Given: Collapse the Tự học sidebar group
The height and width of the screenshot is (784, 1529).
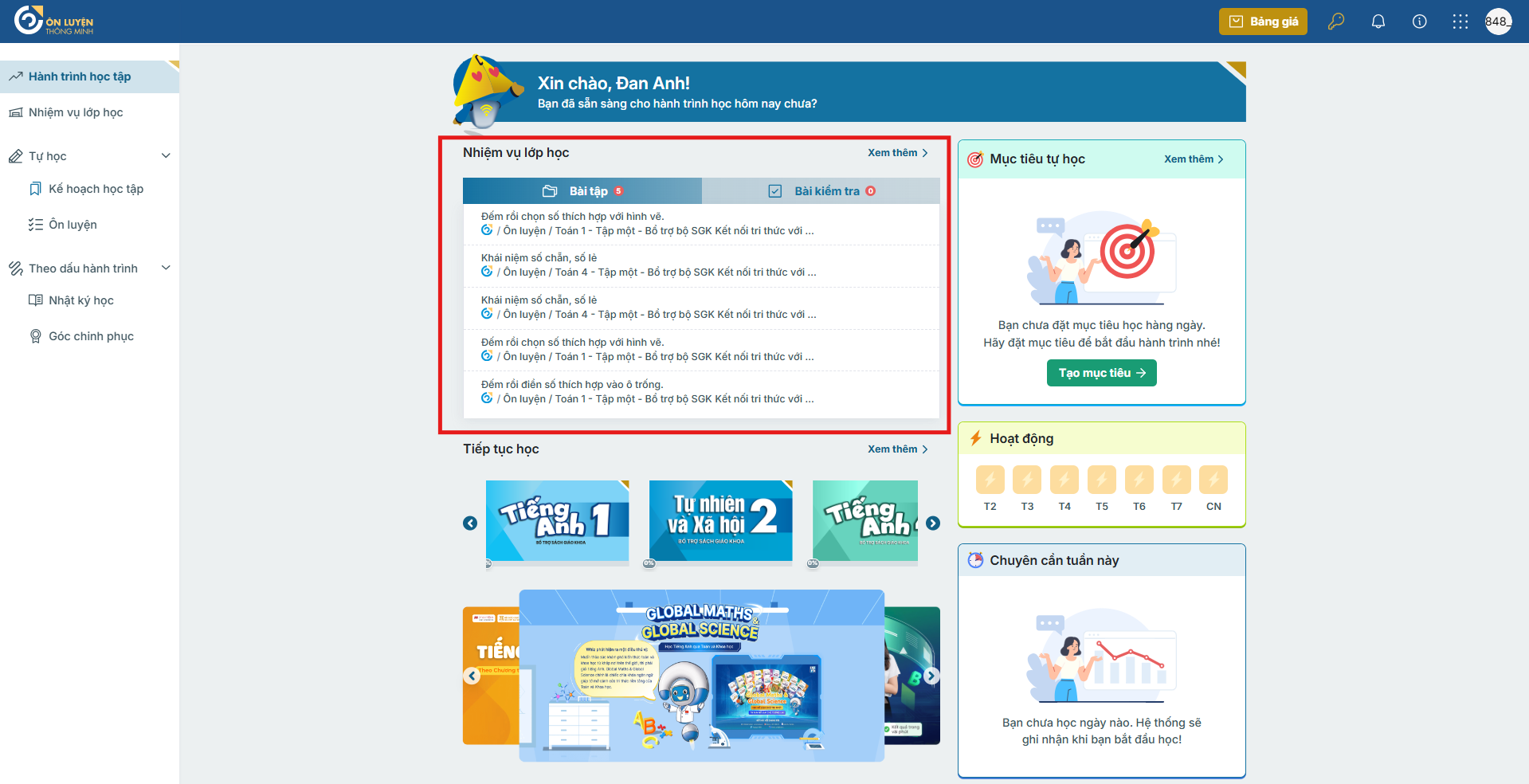Looking at the screenshot, I should coord(166,156).
